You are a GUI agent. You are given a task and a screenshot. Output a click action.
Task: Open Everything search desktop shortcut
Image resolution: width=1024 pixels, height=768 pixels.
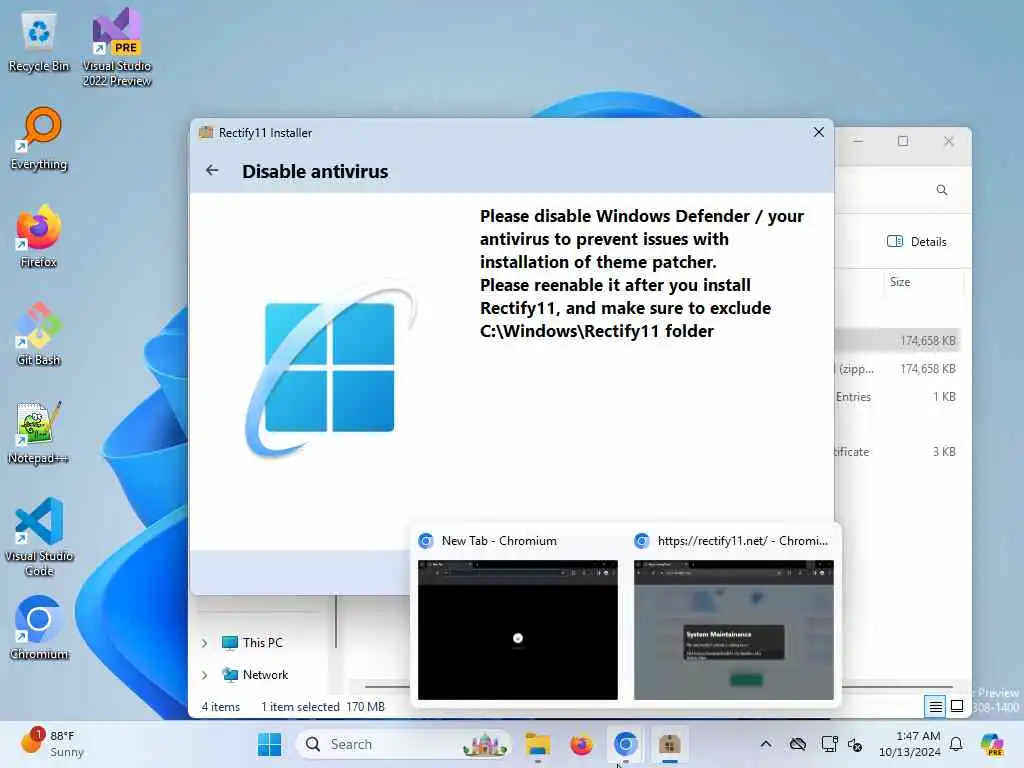coord(39,140)
